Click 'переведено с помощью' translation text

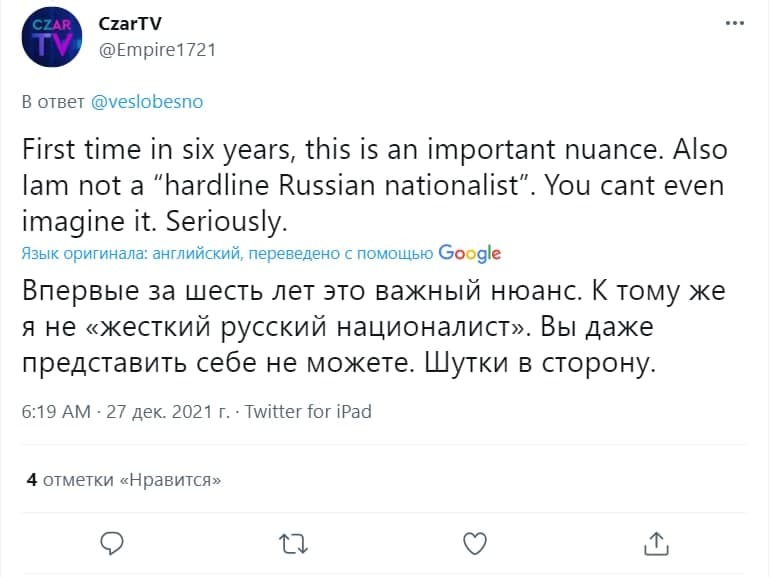point(341,253)
